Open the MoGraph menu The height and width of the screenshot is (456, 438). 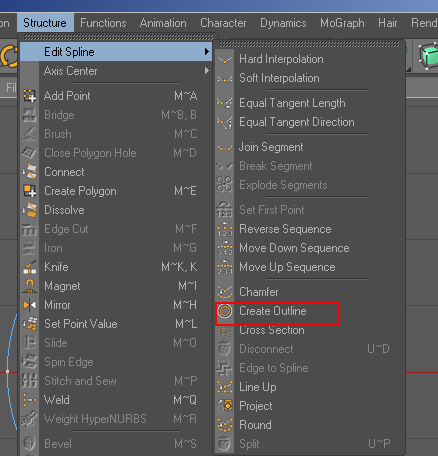342,23
